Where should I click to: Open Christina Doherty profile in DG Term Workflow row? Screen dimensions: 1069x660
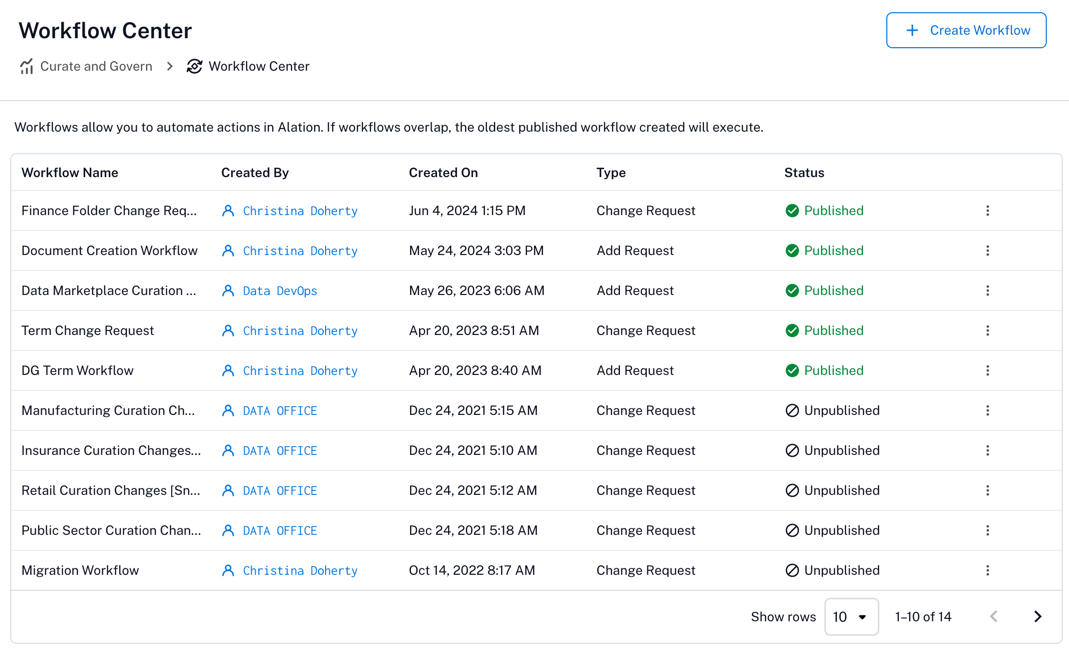(x=300, y=370)
